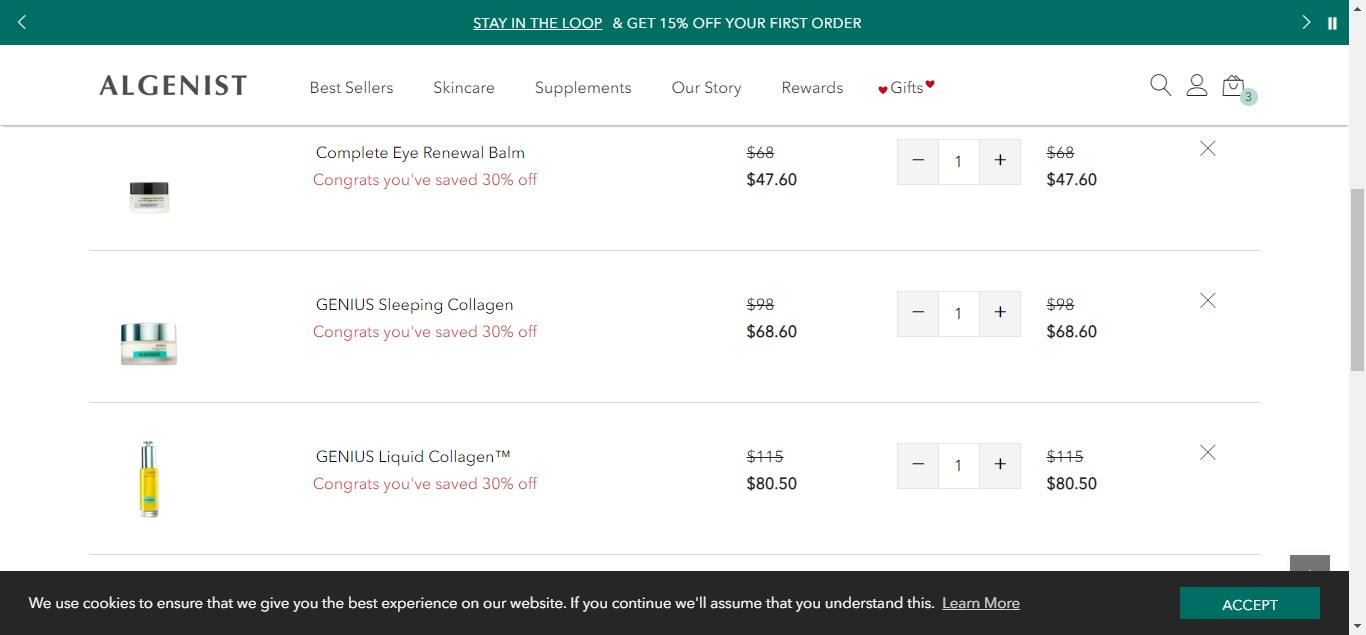Remove Complete Eye Renewal Balm from cart
1366x635 pixels.
coord(1208,148)
